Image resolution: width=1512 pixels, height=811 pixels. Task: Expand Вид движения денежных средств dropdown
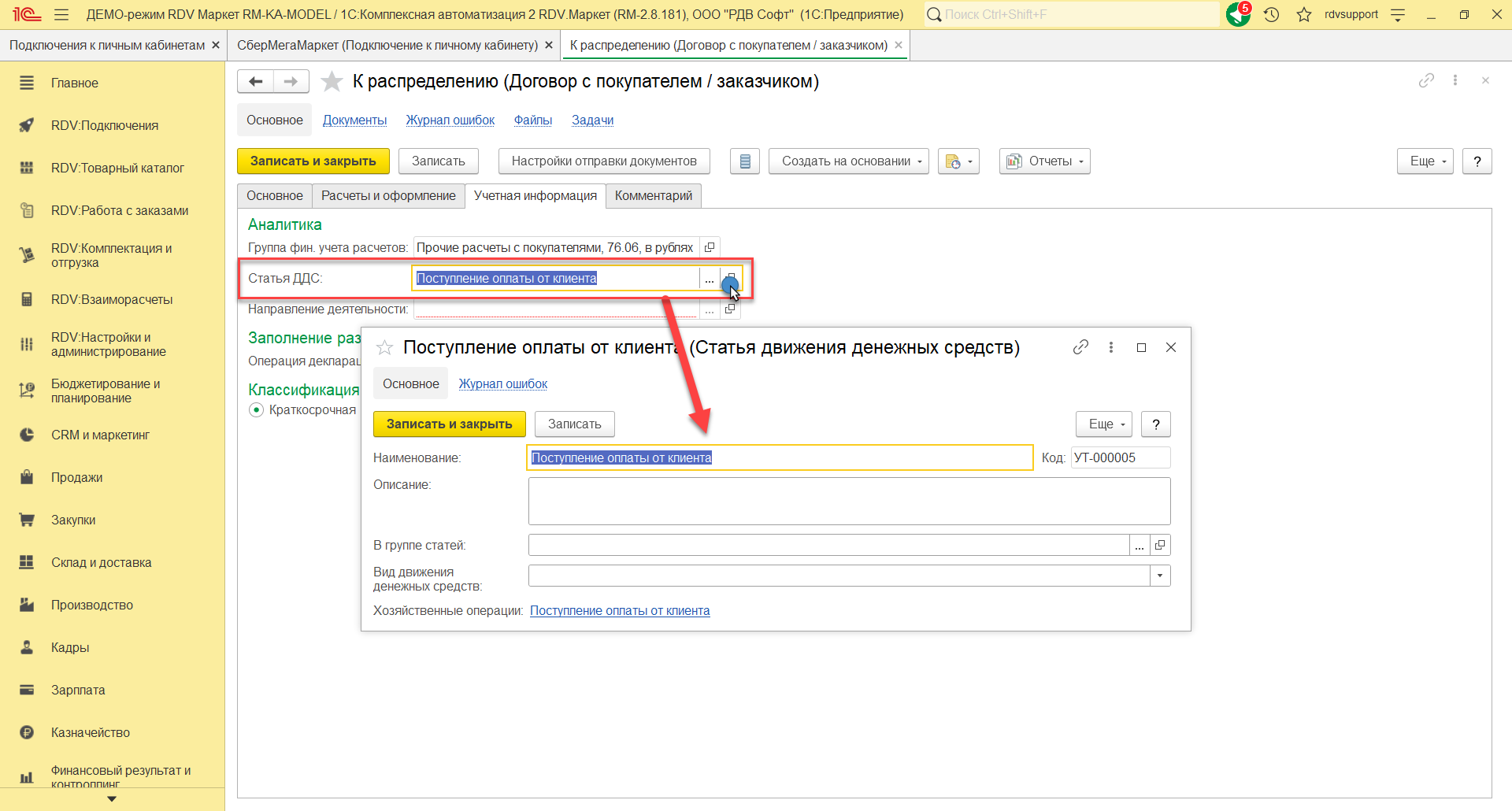[1160, 576]
